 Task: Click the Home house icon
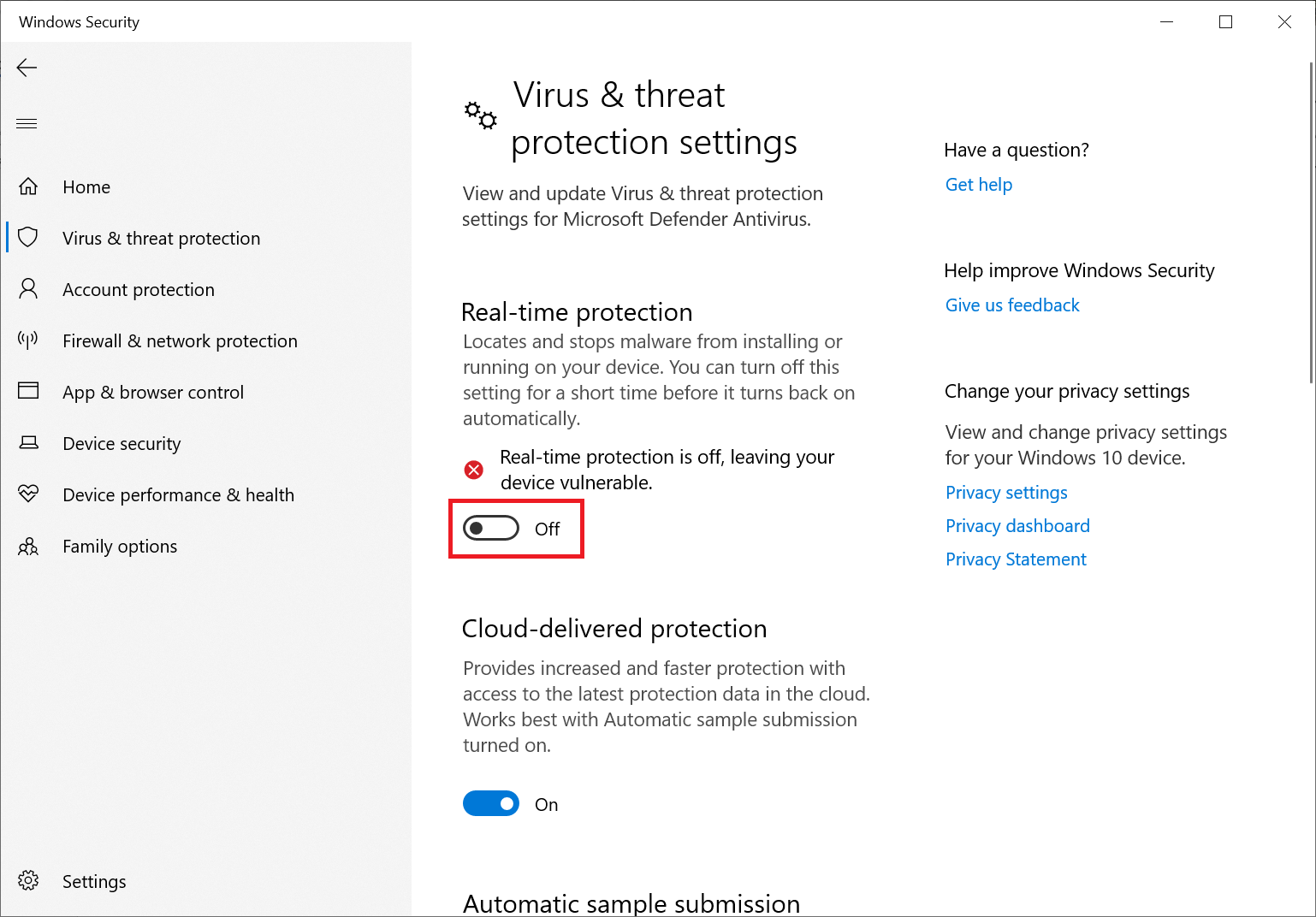(28, 186)
